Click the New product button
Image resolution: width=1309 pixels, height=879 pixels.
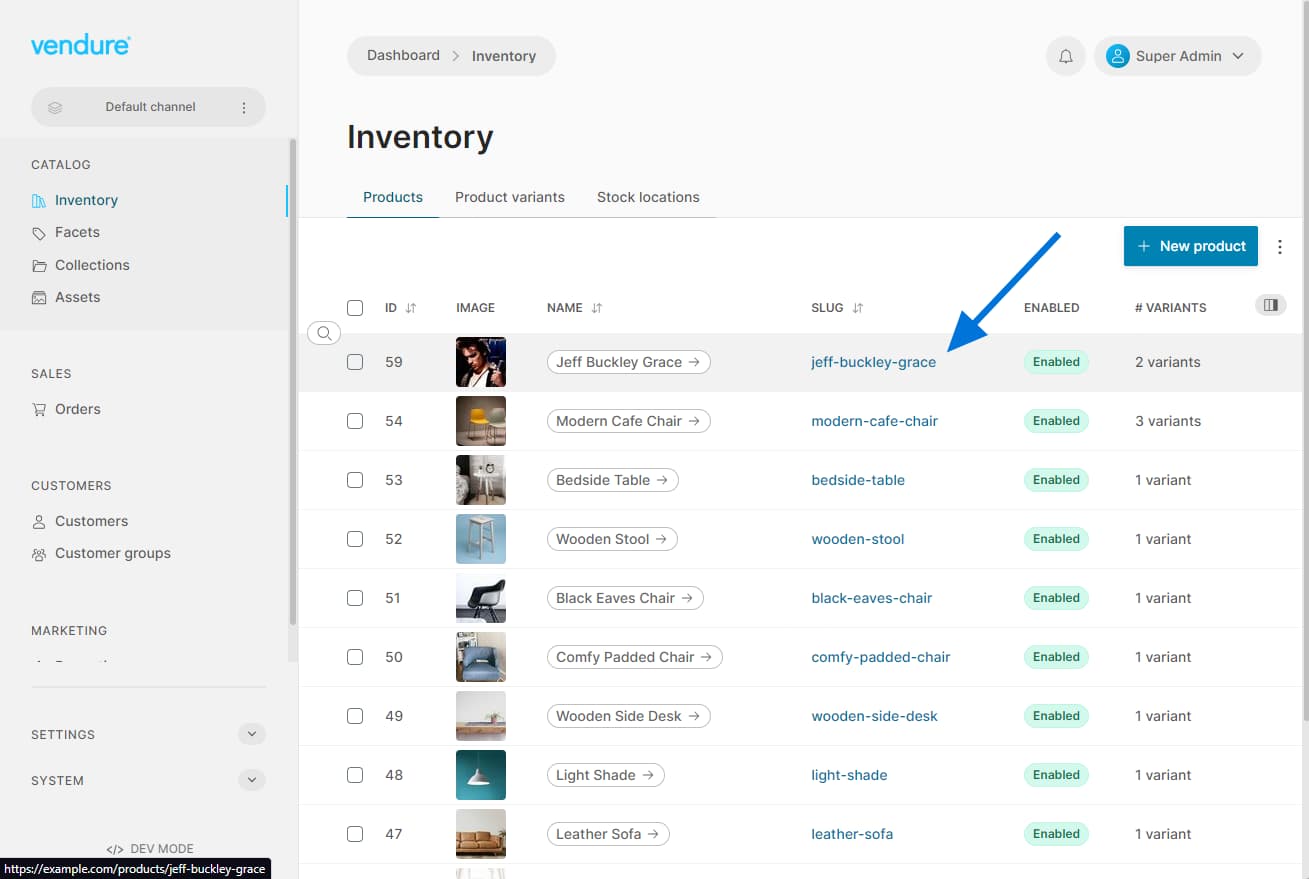click(1190, 245)
